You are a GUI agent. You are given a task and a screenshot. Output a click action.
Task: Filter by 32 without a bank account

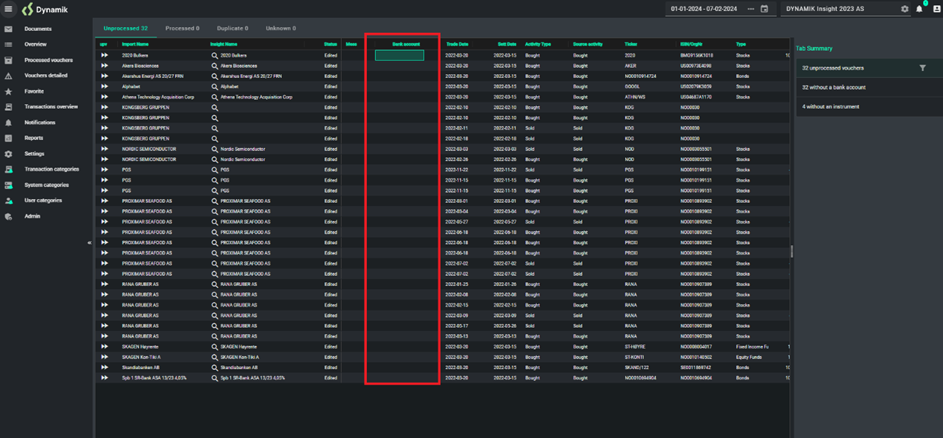(x=834, y=87)
